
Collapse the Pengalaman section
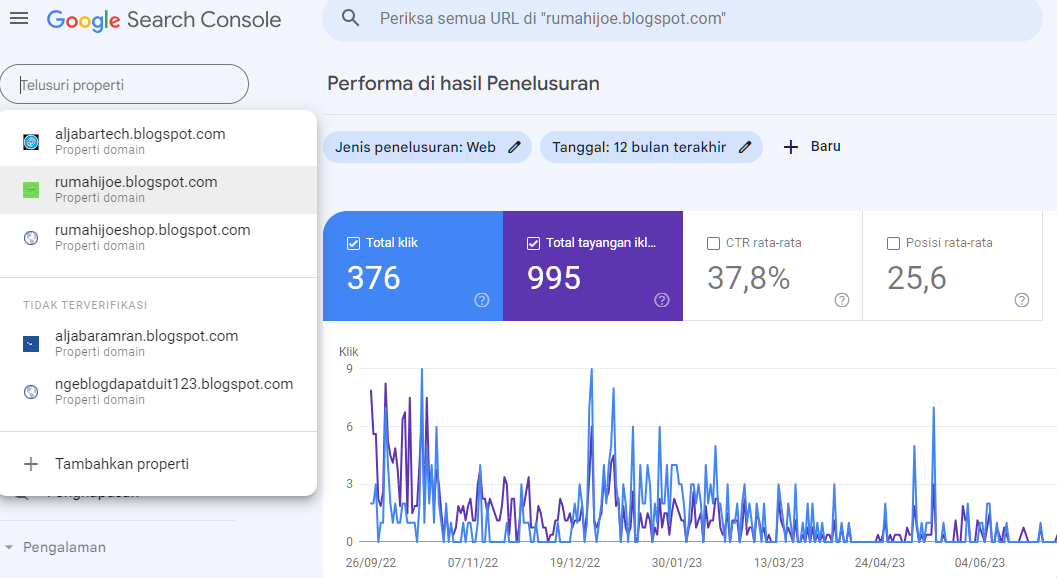[9, 548]
